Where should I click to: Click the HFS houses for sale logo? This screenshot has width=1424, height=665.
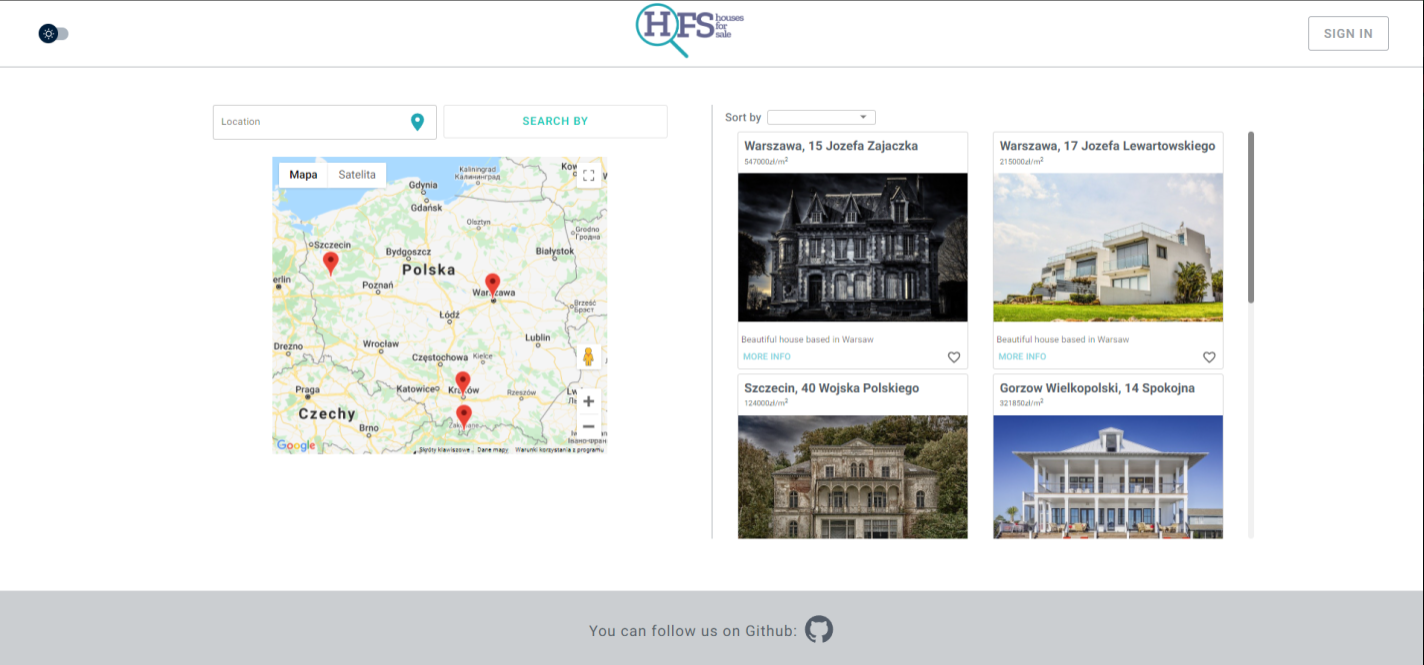point(690,30)
